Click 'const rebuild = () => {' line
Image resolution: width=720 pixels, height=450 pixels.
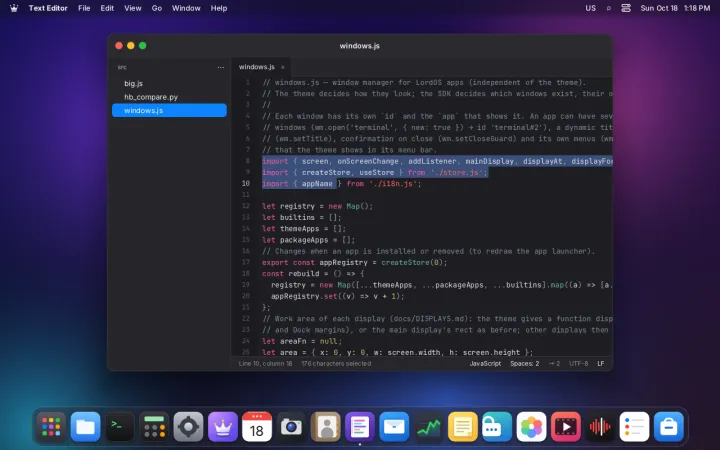coord(313,274)
